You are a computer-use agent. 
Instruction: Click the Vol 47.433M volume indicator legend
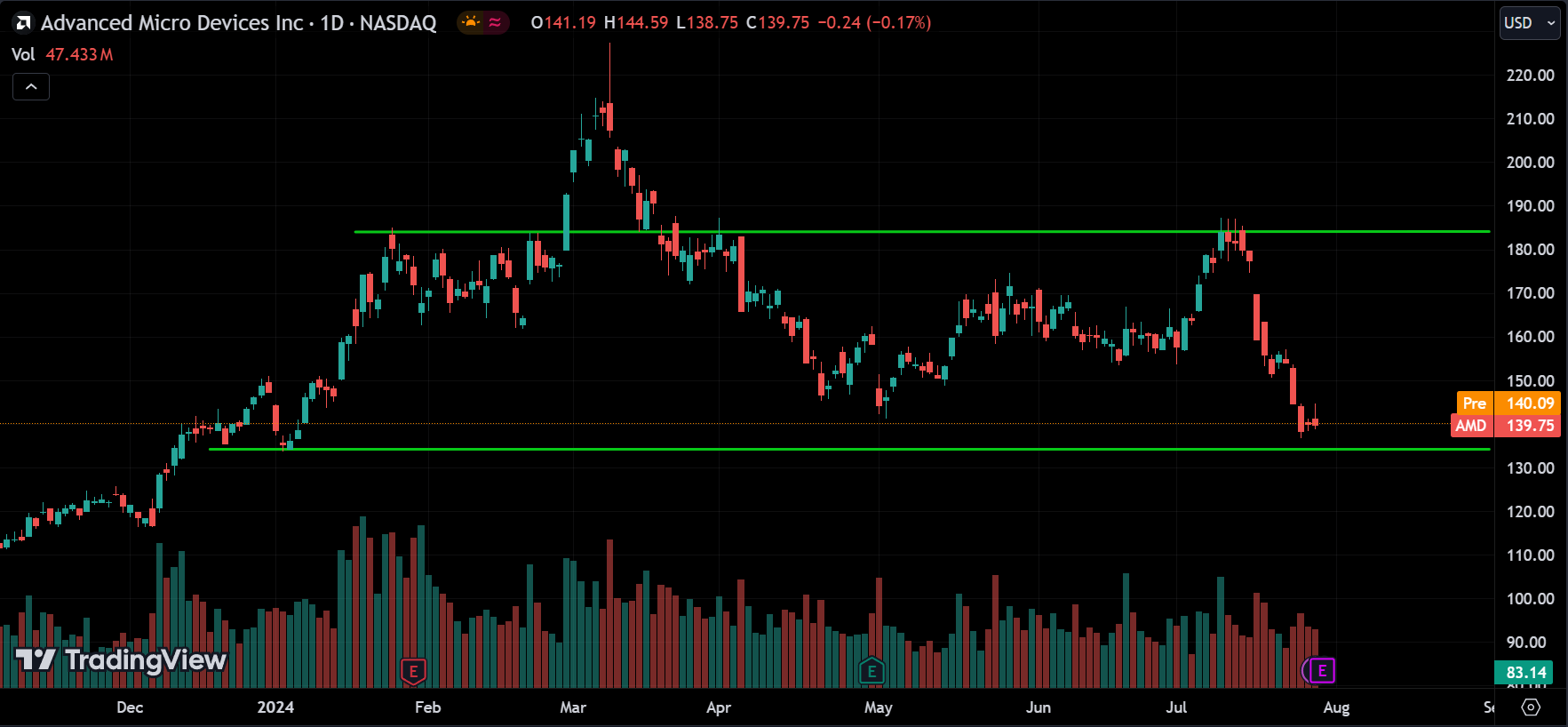click(x=62, y=54)
